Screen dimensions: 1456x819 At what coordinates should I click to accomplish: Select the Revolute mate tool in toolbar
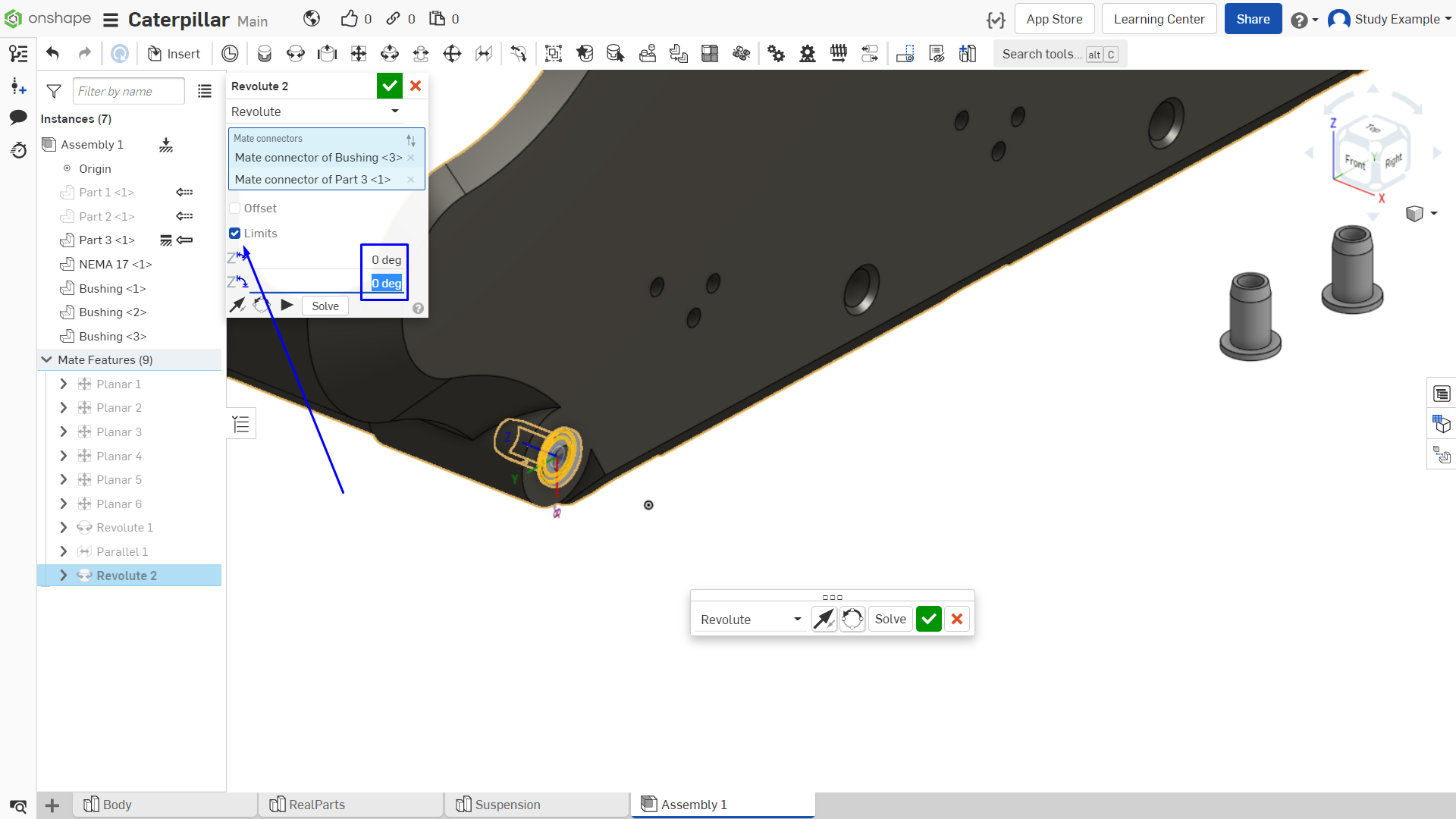(296, 53)
